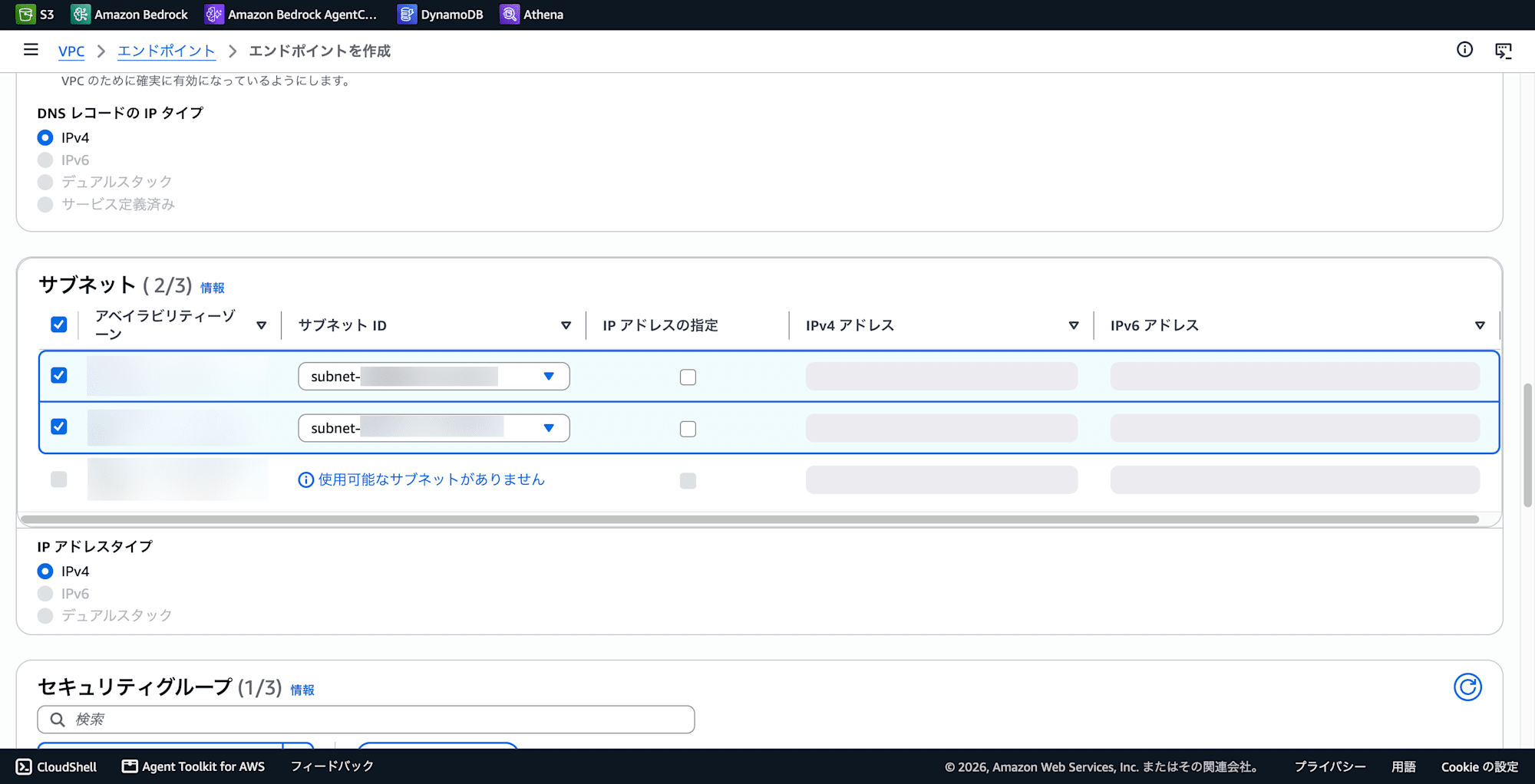Open the second subnet ID dropdown

tap(434, 428)
